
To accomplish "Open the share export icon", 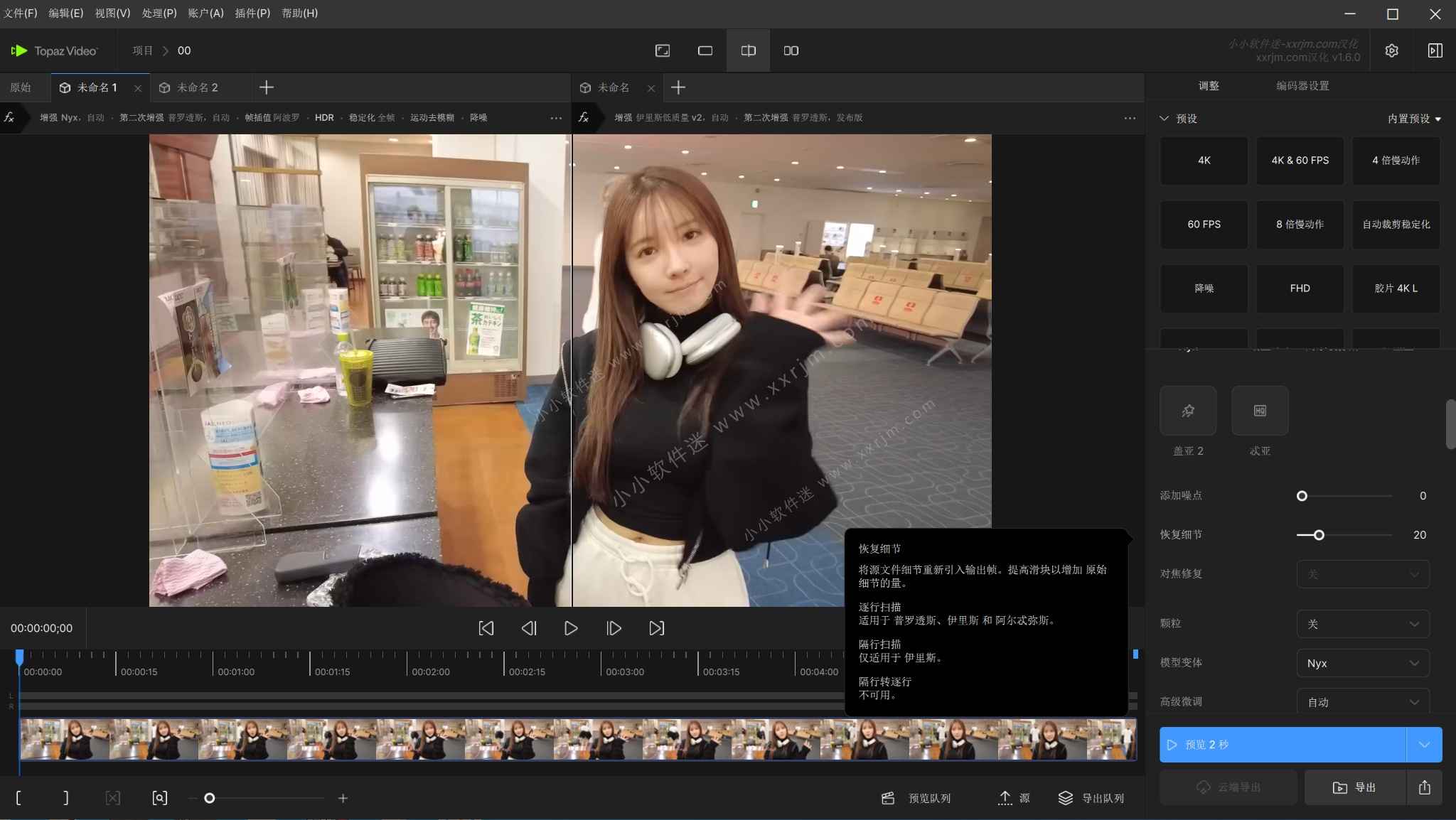I will [x=1424, y=787].
